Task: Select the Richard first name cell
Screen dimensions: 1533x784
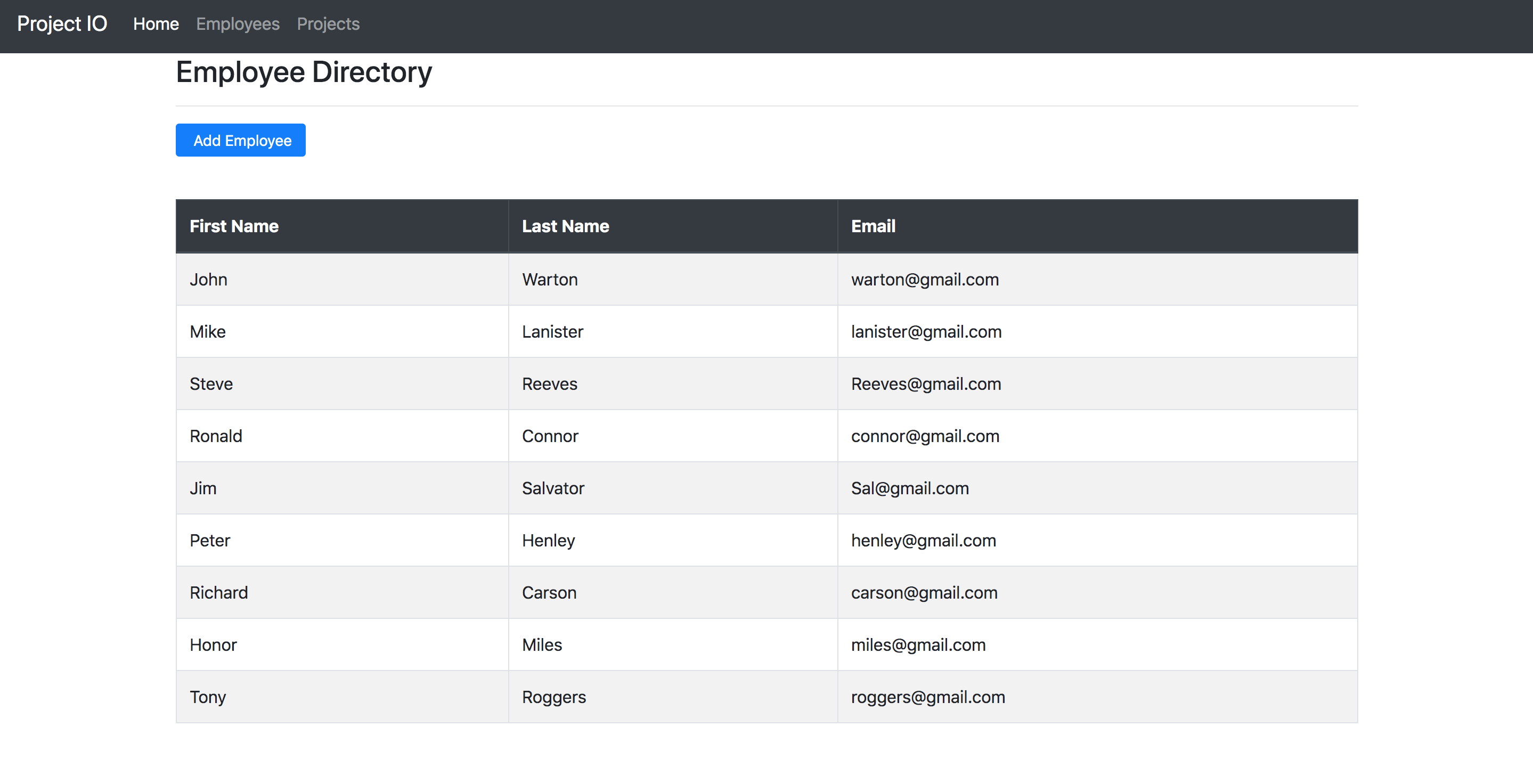Action: [x=218, y=593]
